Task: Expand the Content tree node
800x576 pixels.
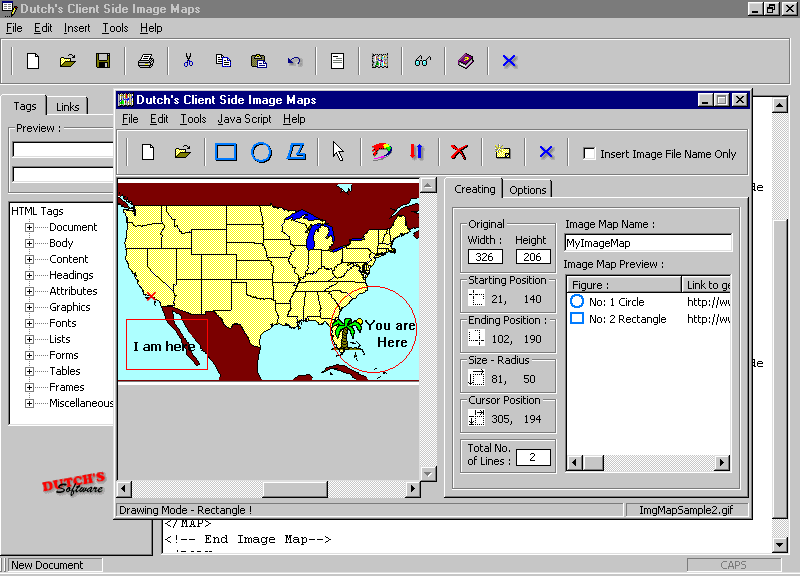Action: [30, 260]
